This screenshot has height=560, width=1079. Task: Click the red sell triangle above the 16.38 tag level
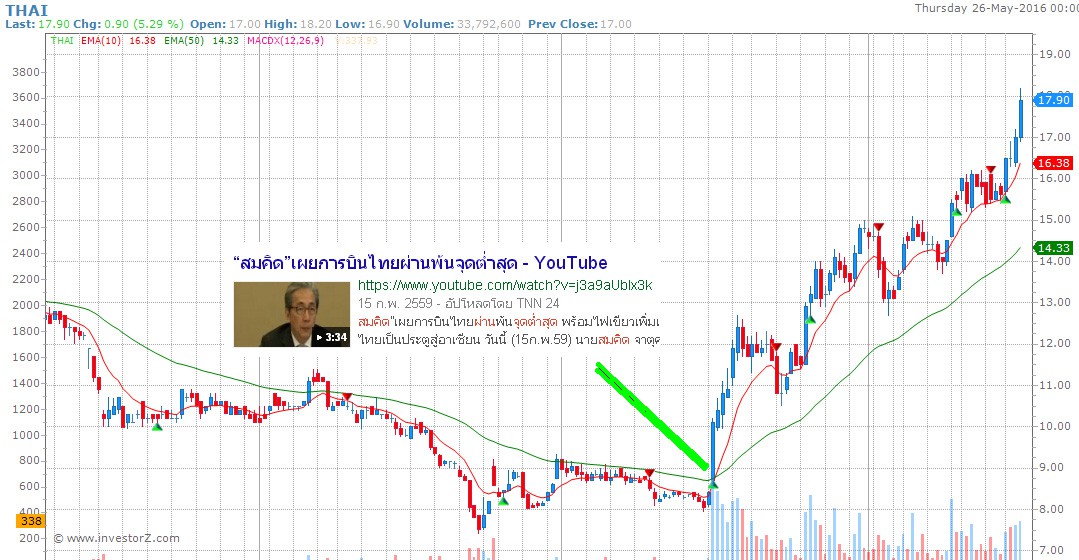(x=990, y=169)
